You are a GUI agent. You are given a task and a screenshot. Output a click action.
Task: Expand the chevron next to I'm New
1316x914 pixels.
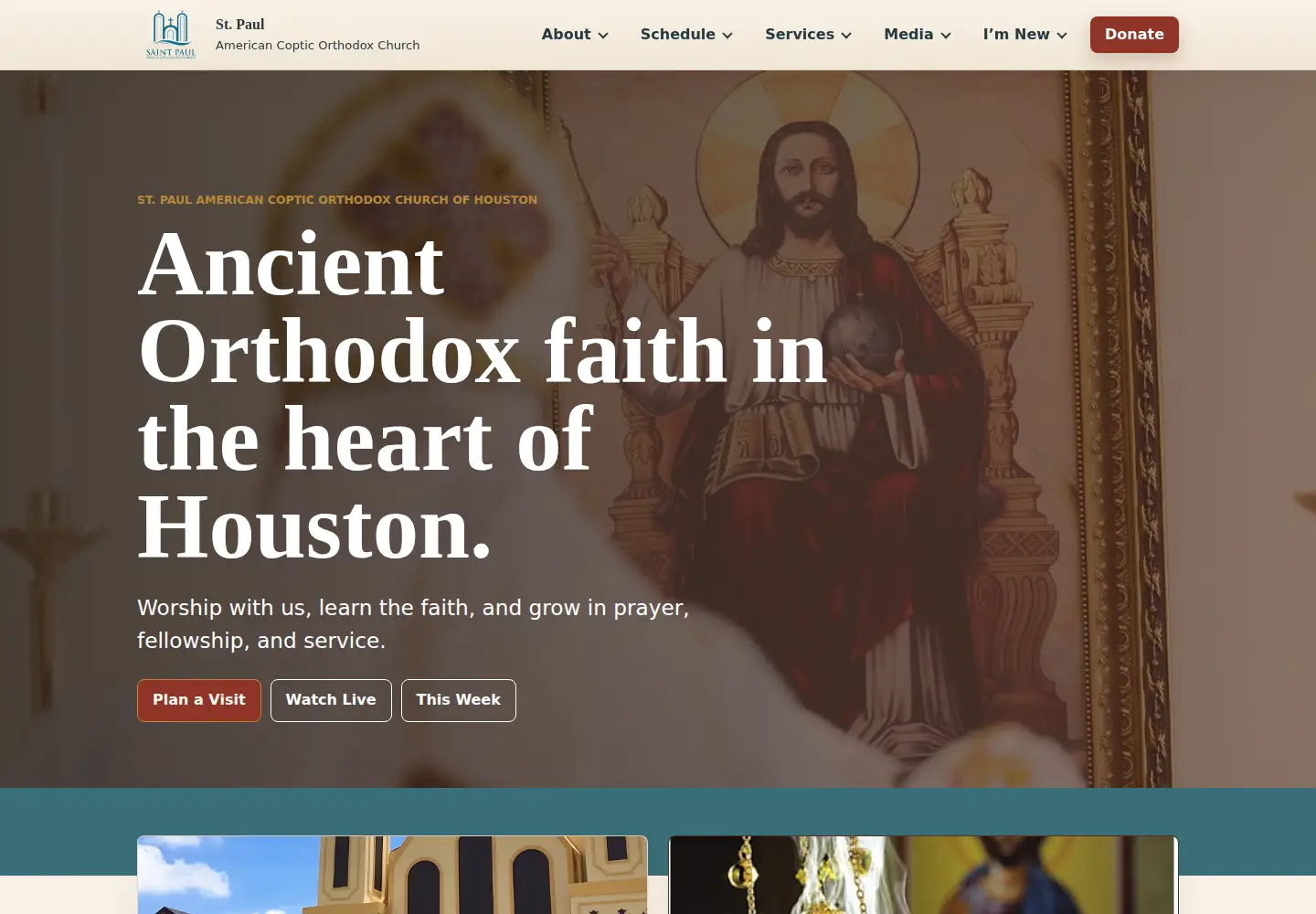click(1062, 36)
